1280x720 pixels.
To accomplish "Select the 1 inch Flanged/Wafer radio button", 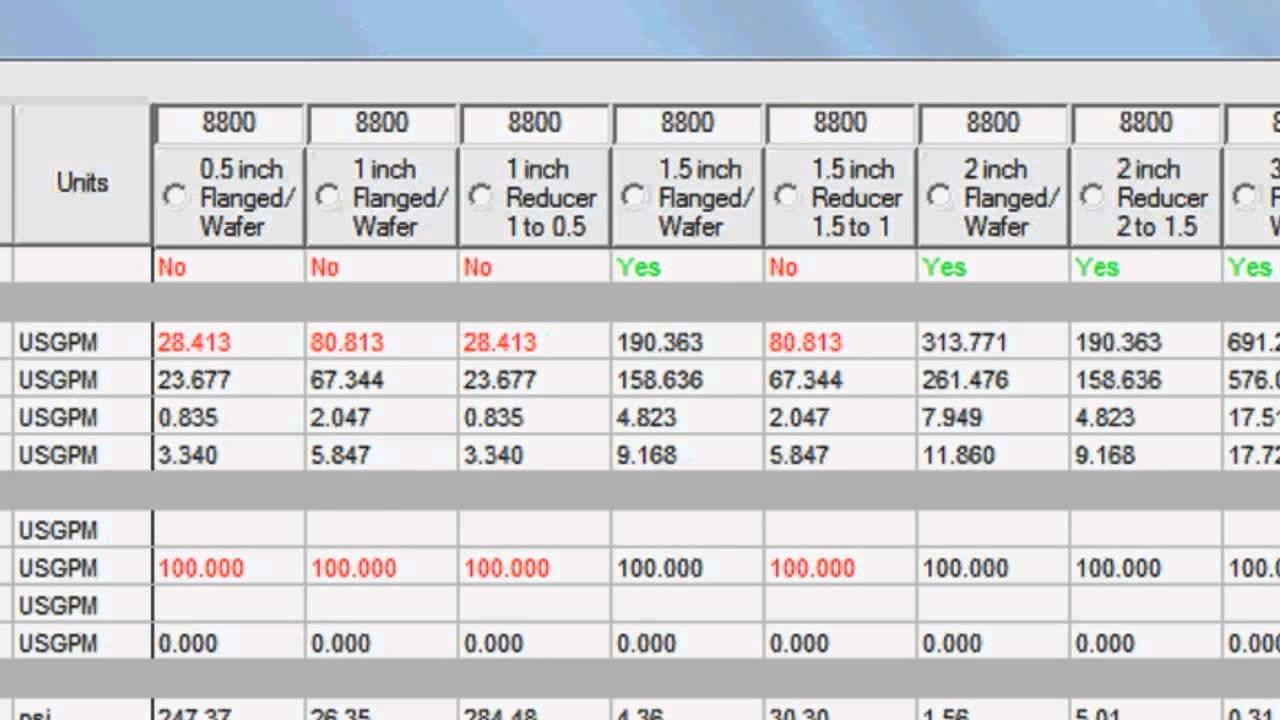I will click(x=328, y=197).
